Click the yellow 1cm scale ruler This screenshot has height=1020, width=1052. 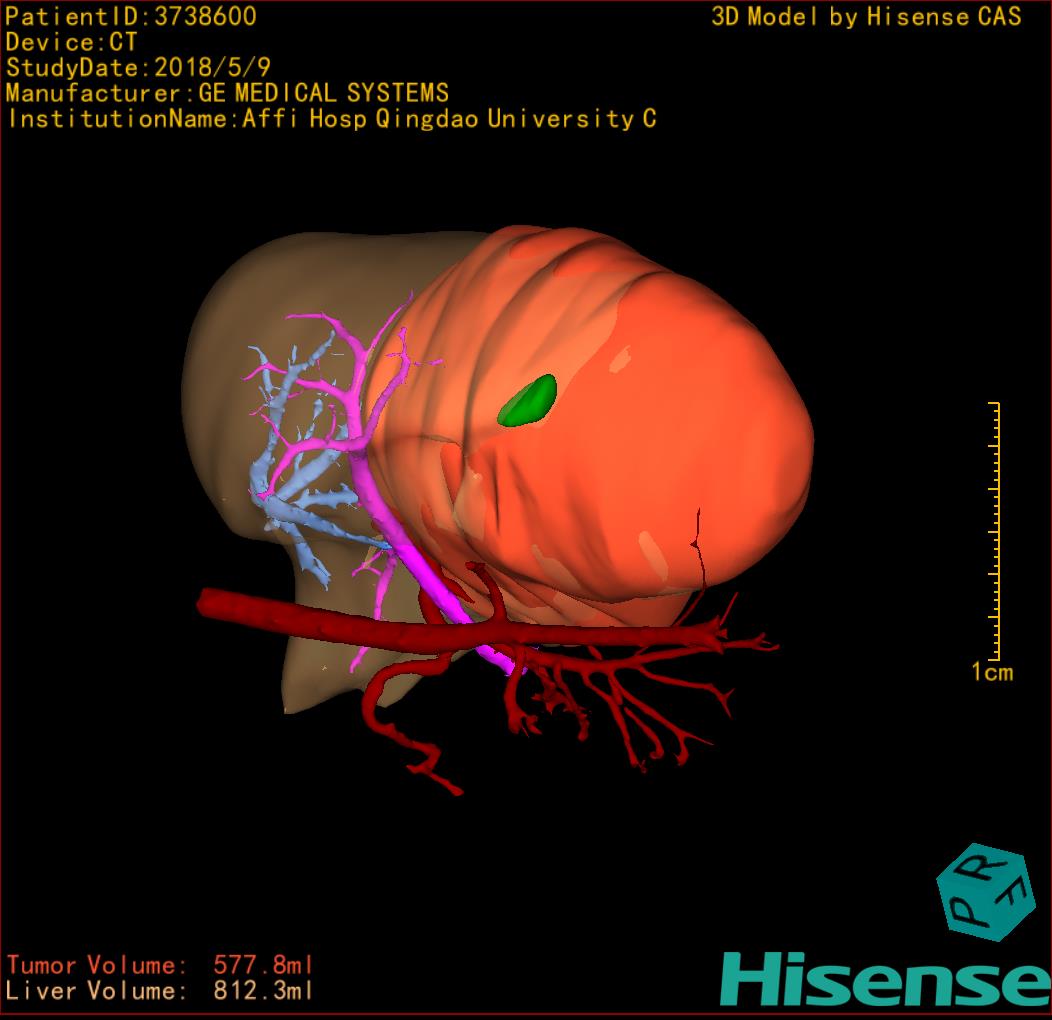(x=994, y=531)
